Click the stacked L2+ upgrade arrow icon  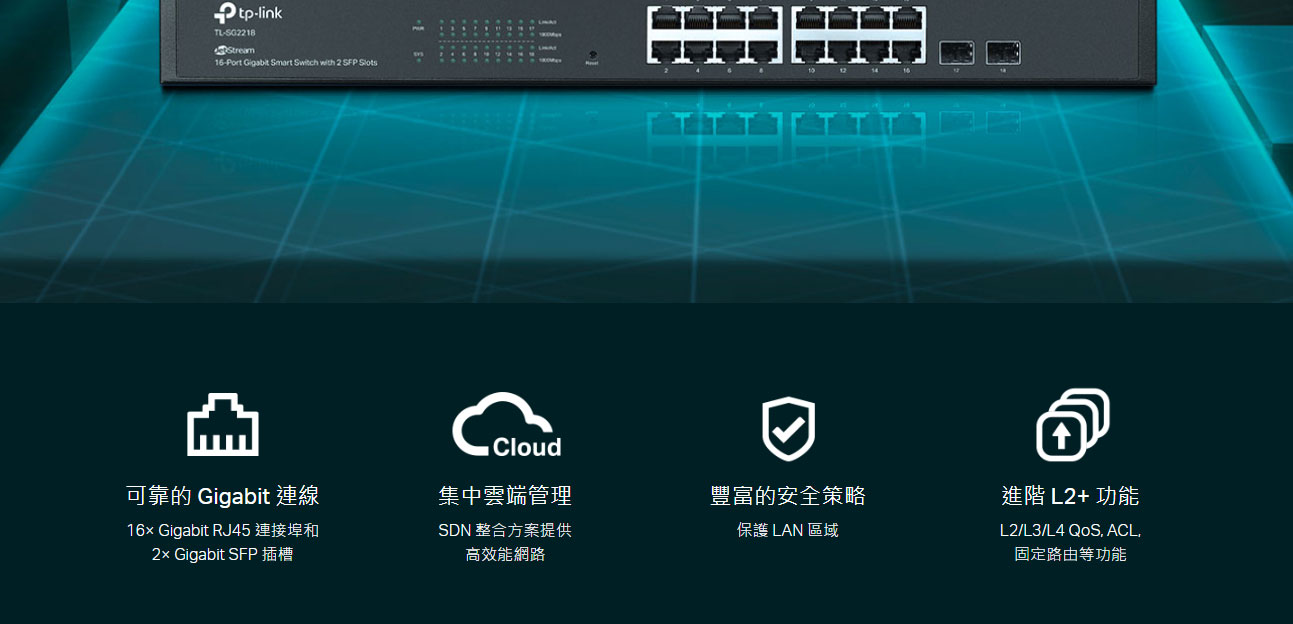pyautogui.click(x=1072, y=425)
